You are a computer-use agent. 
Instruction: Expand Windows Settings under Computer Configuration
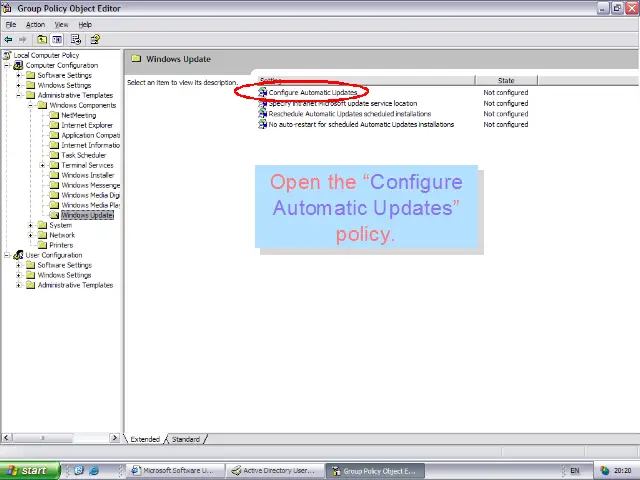(18, 85)
